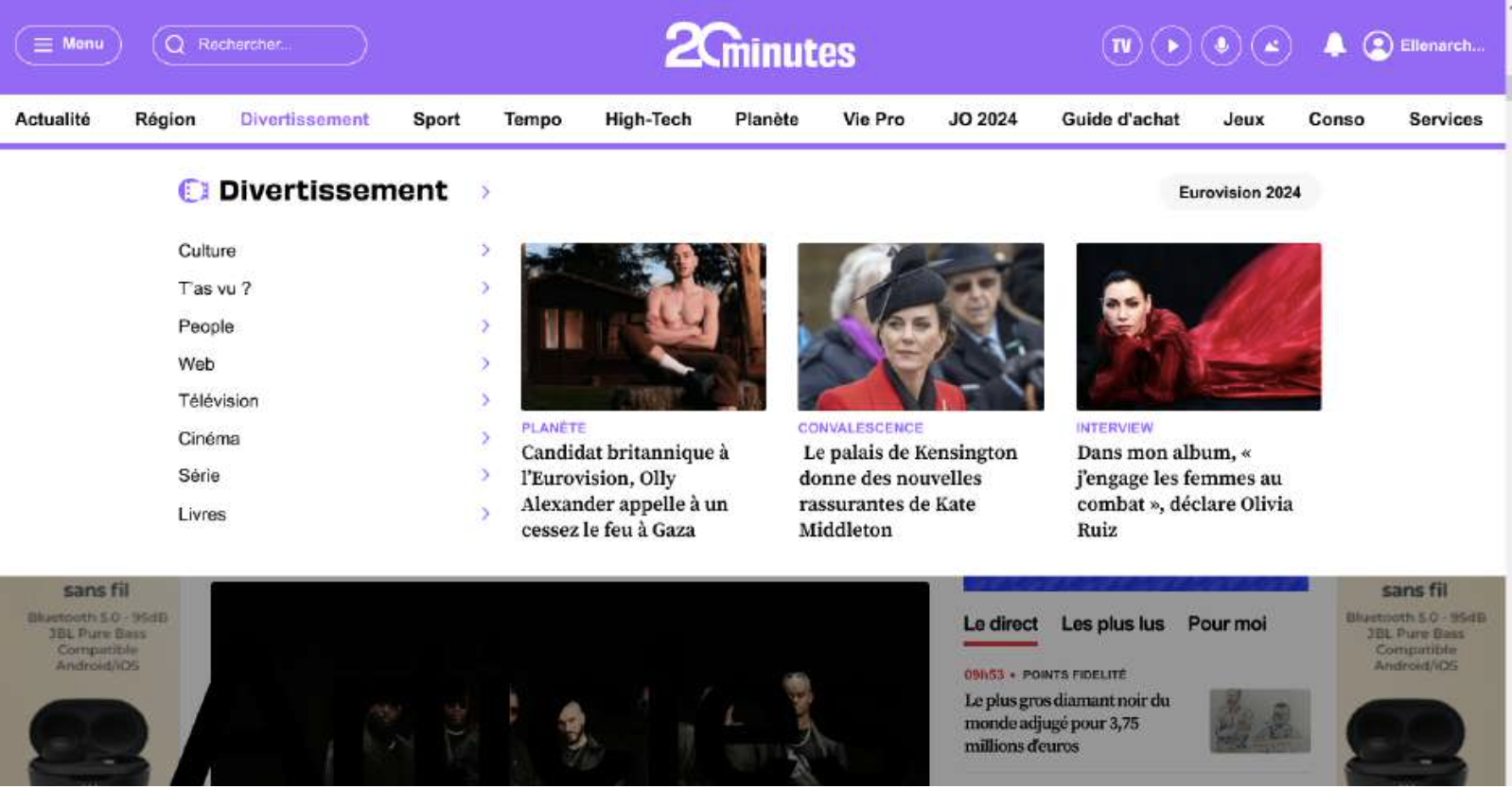Image resolution: width=1512 pixels, height=789 pixels.
Task: Open the Jeux menu item
Action: 1243,119
